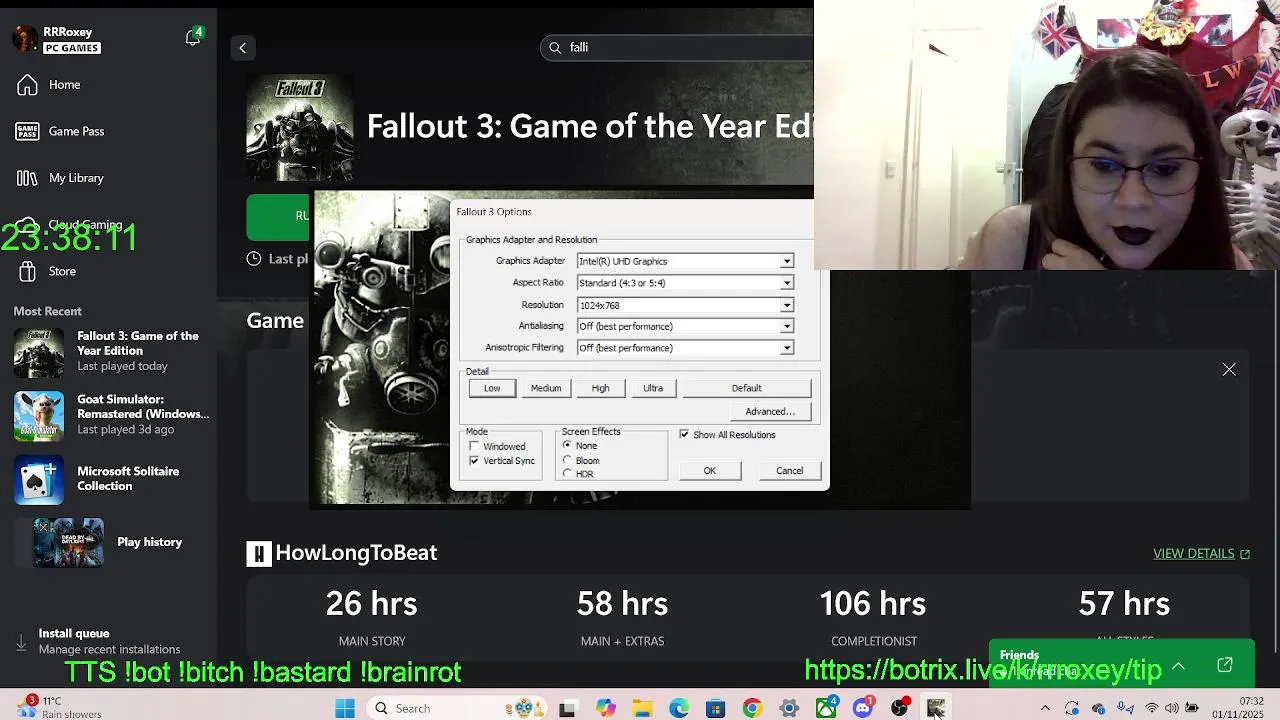
Task: Select the None screen effect
Action: [567, 445]
